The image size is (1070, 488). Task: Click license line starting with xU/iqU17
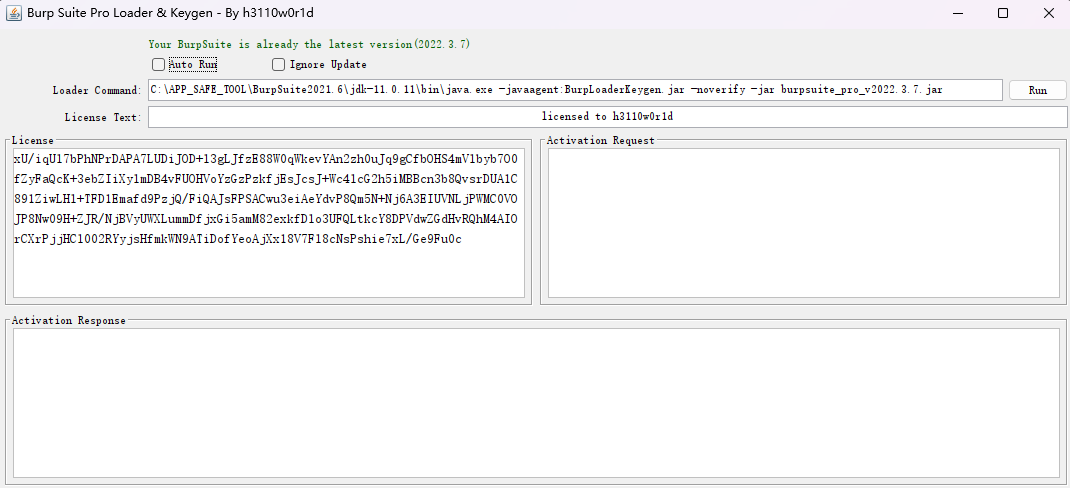tap(265, 160)
